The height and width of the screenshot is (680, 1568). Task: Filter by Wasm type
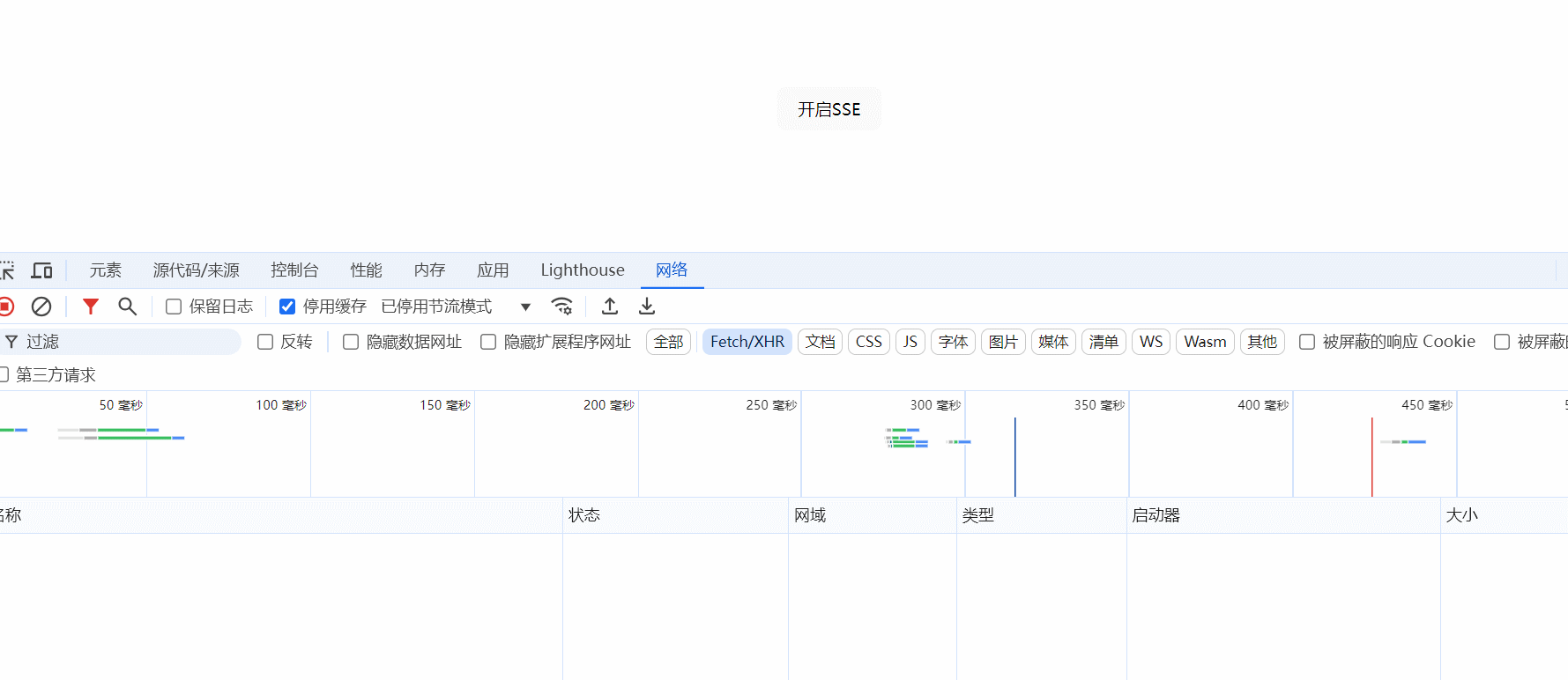(x=1205, y=342)
